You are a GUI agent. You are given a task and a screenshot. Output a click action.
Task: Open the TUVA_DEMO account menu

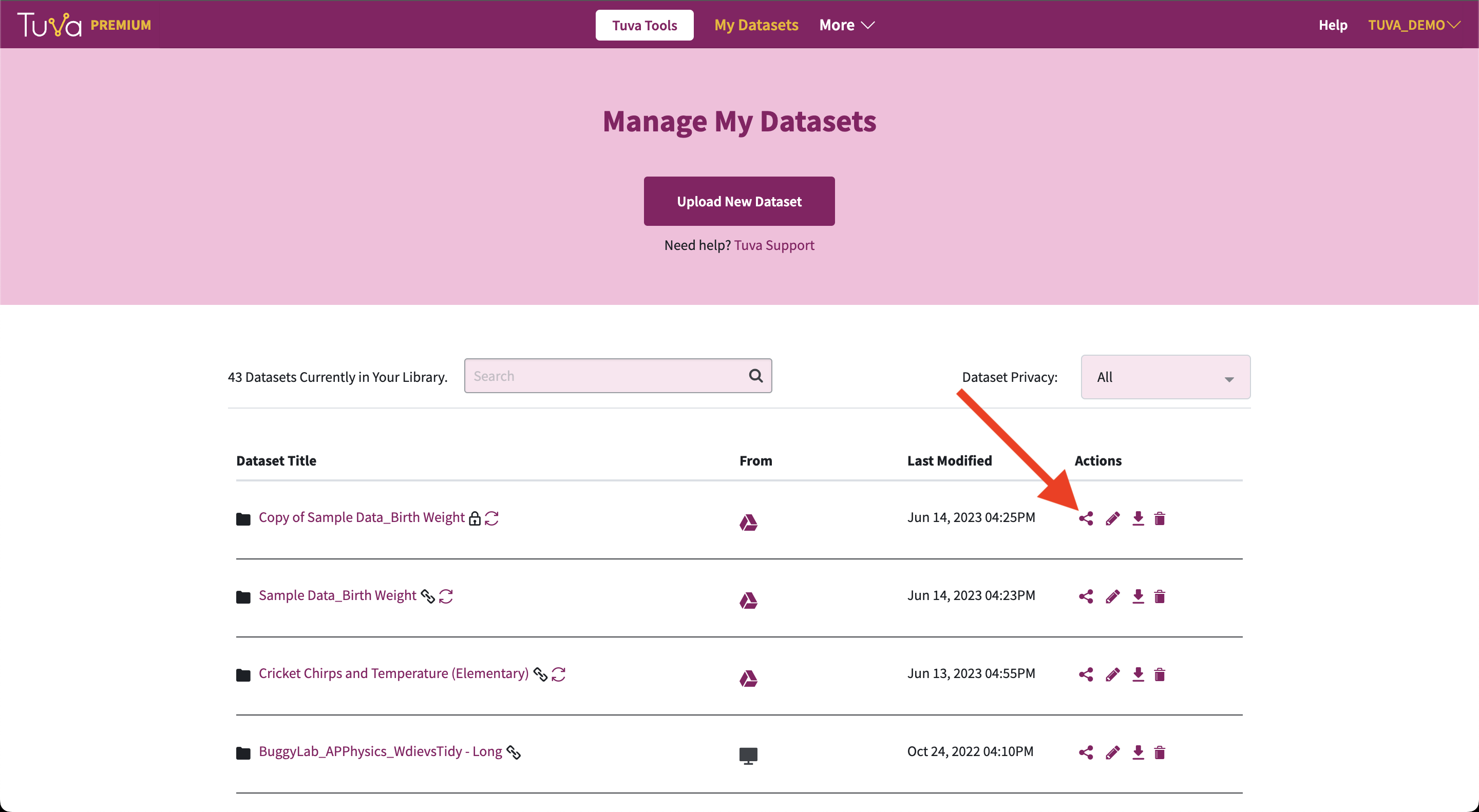coord(1414,25)
